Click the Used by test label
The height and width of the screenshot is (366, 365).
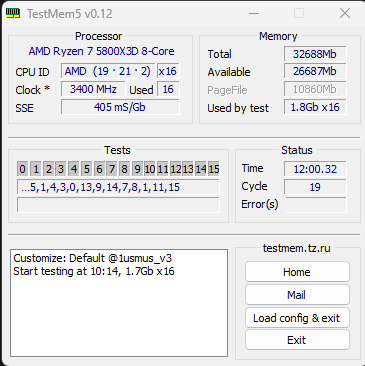pyautogui.click(x=238, y=108)
